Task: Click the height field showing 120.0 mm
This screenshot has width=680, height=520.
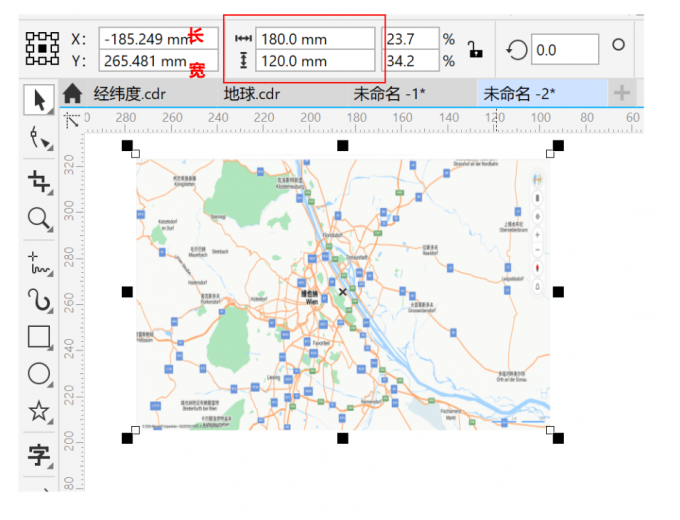Action: click(x=315, y=61)
